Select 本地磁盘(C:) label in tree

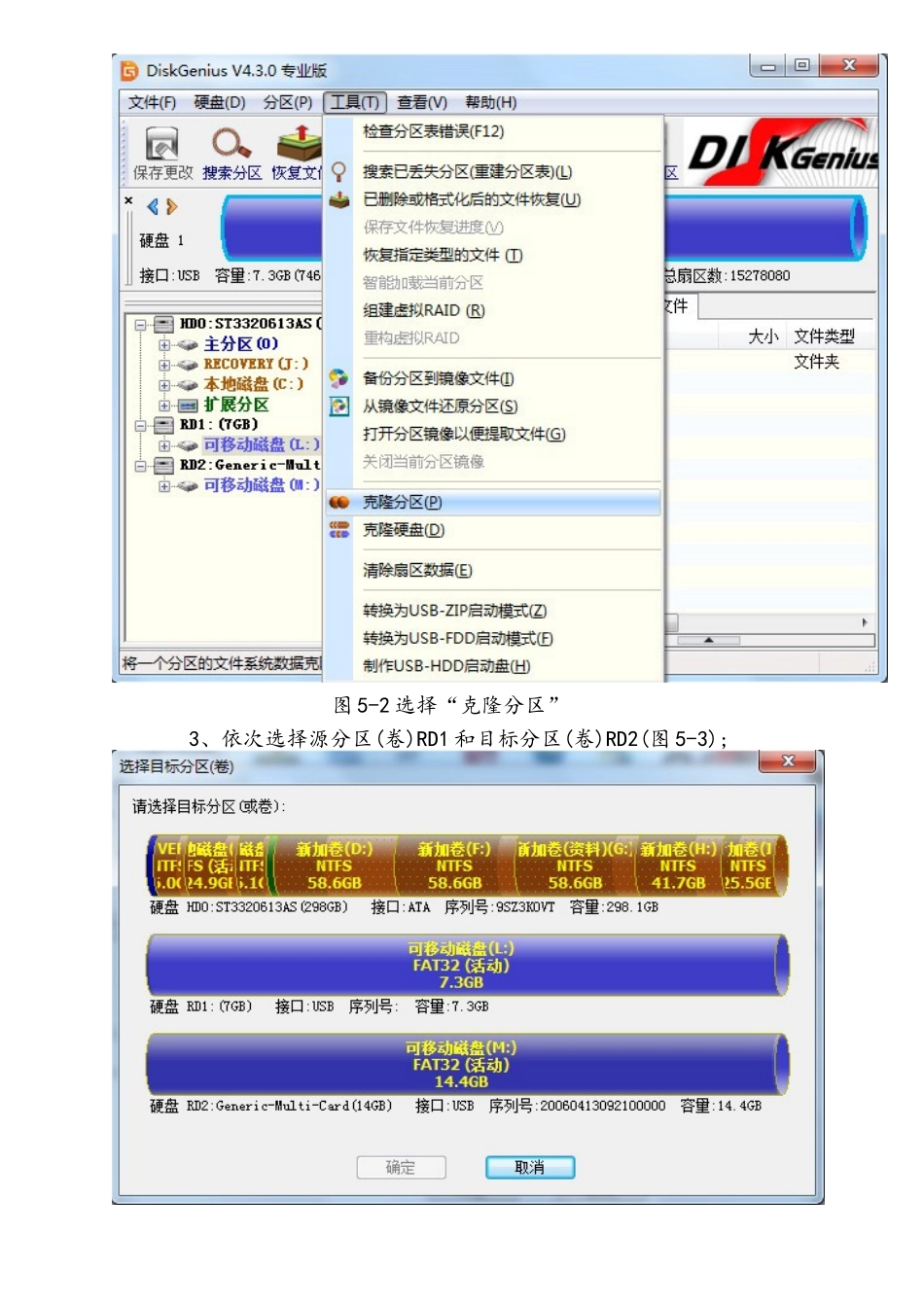(253, 385)
